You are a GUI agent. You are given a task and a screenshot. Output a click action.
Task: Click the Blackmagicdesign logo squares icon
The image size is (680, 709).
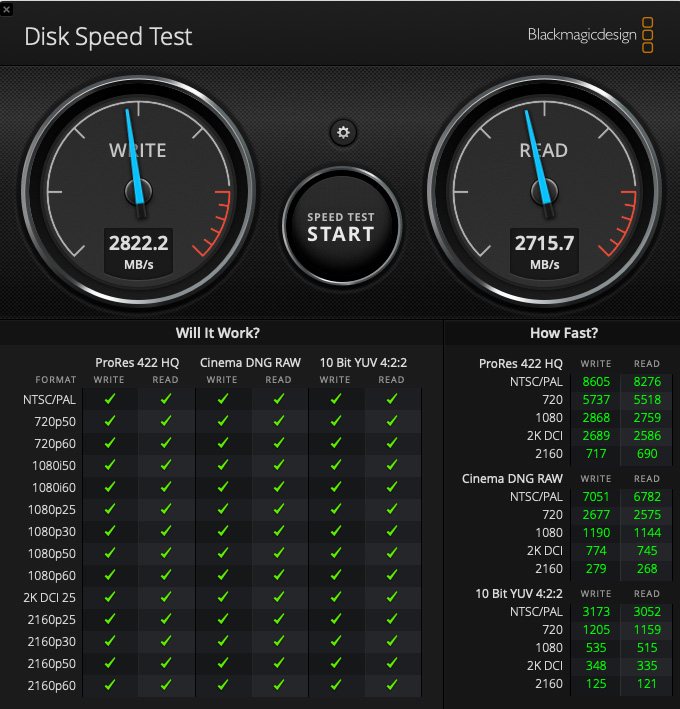pos(647,35)
